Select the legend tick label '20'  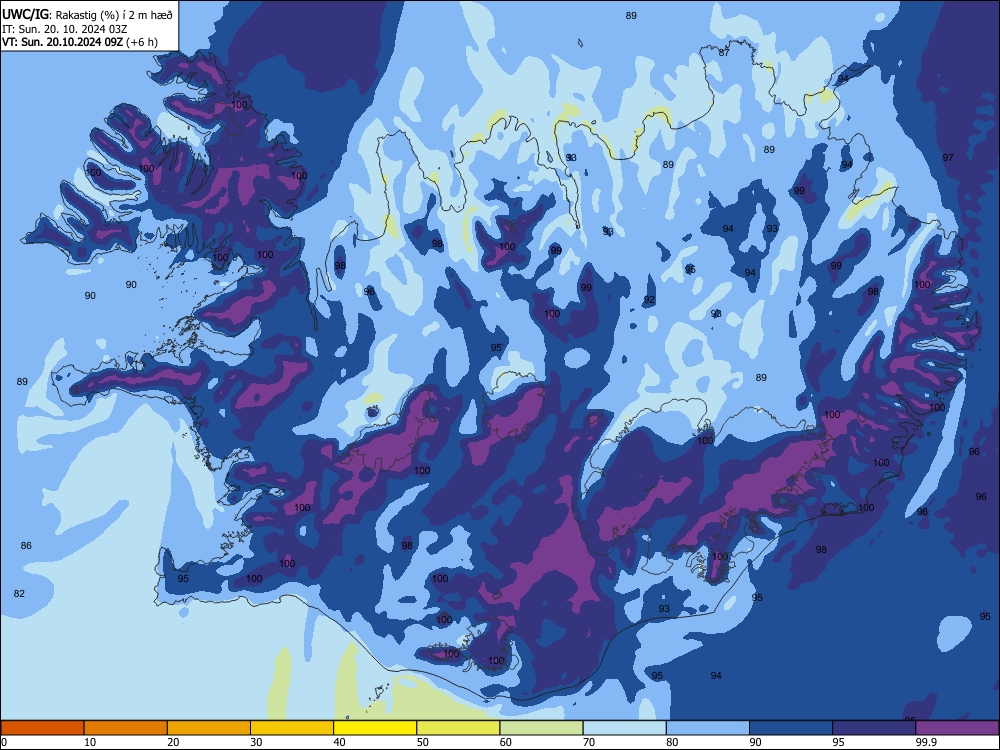click(173, 742)
